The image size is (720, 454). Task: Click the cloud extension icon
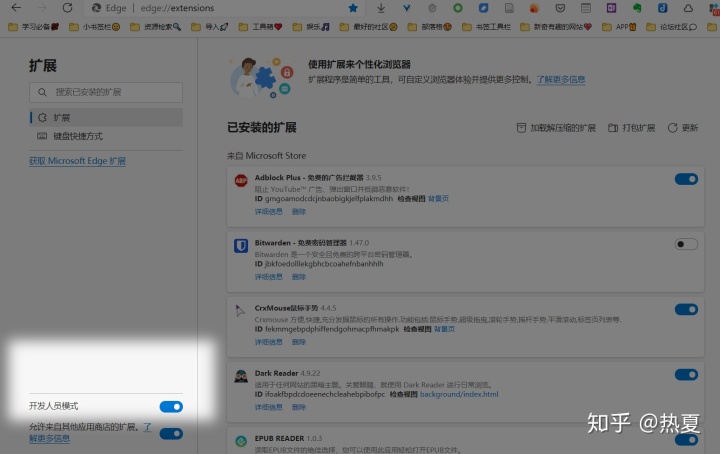(x=688, y=8)
